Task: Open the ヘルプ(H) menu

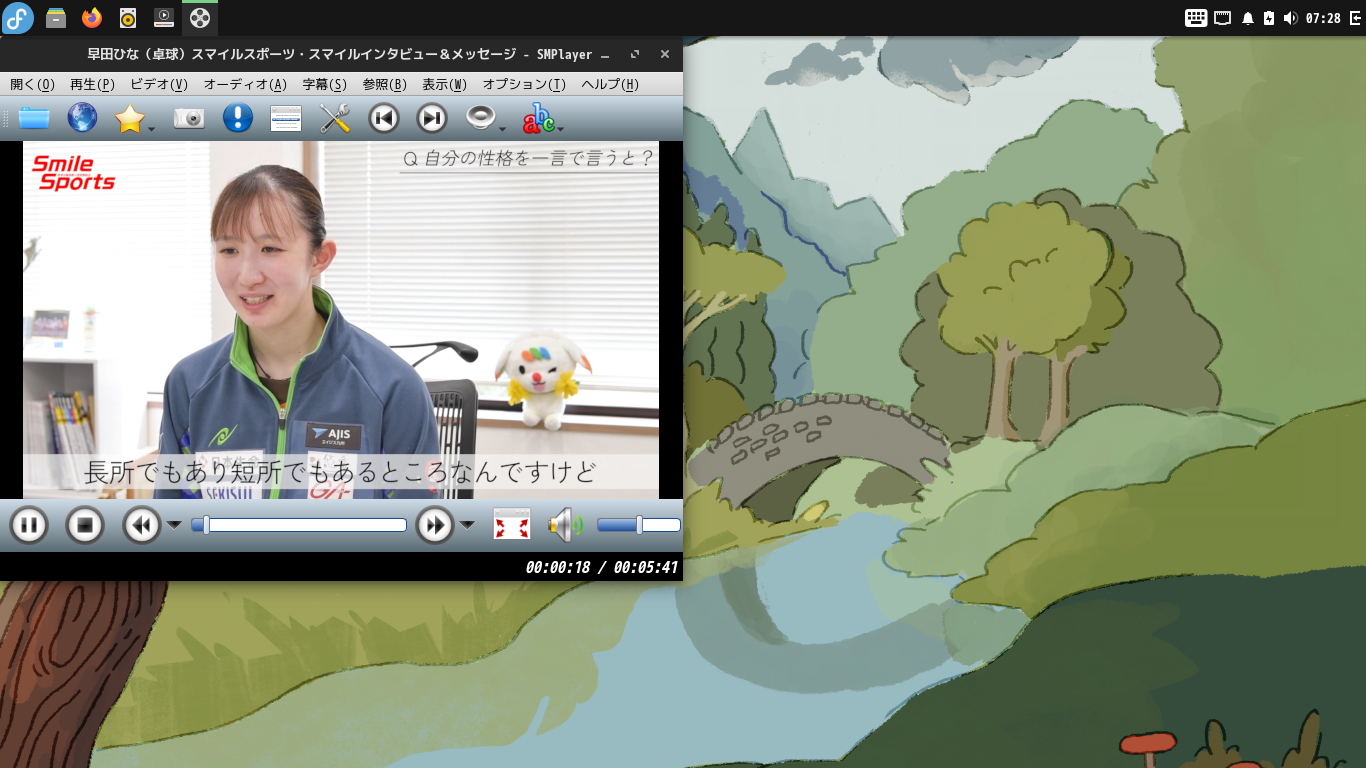Action: click(610, 85)
